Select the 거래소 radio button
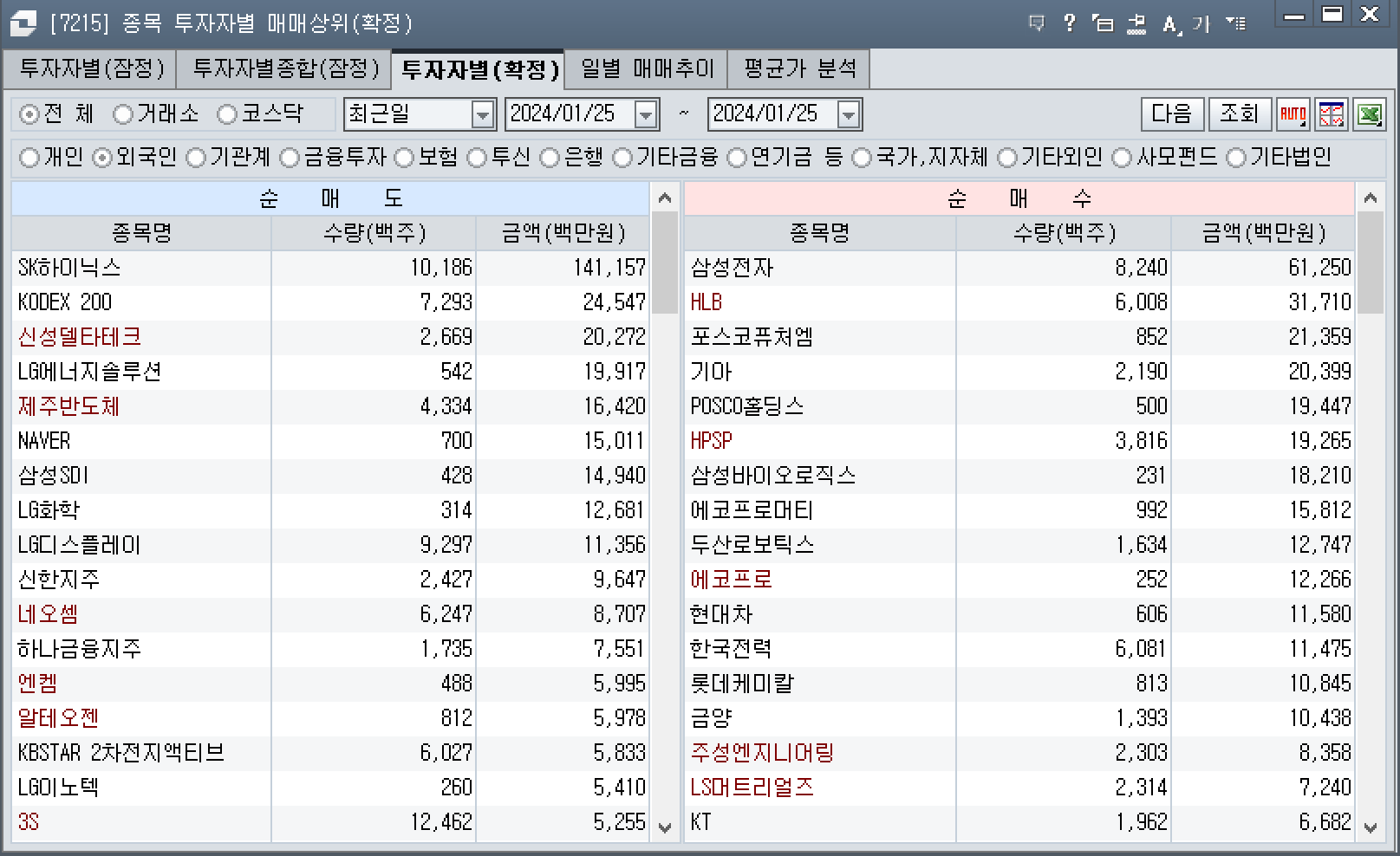The image size is (1400, 856). [123, 114]
